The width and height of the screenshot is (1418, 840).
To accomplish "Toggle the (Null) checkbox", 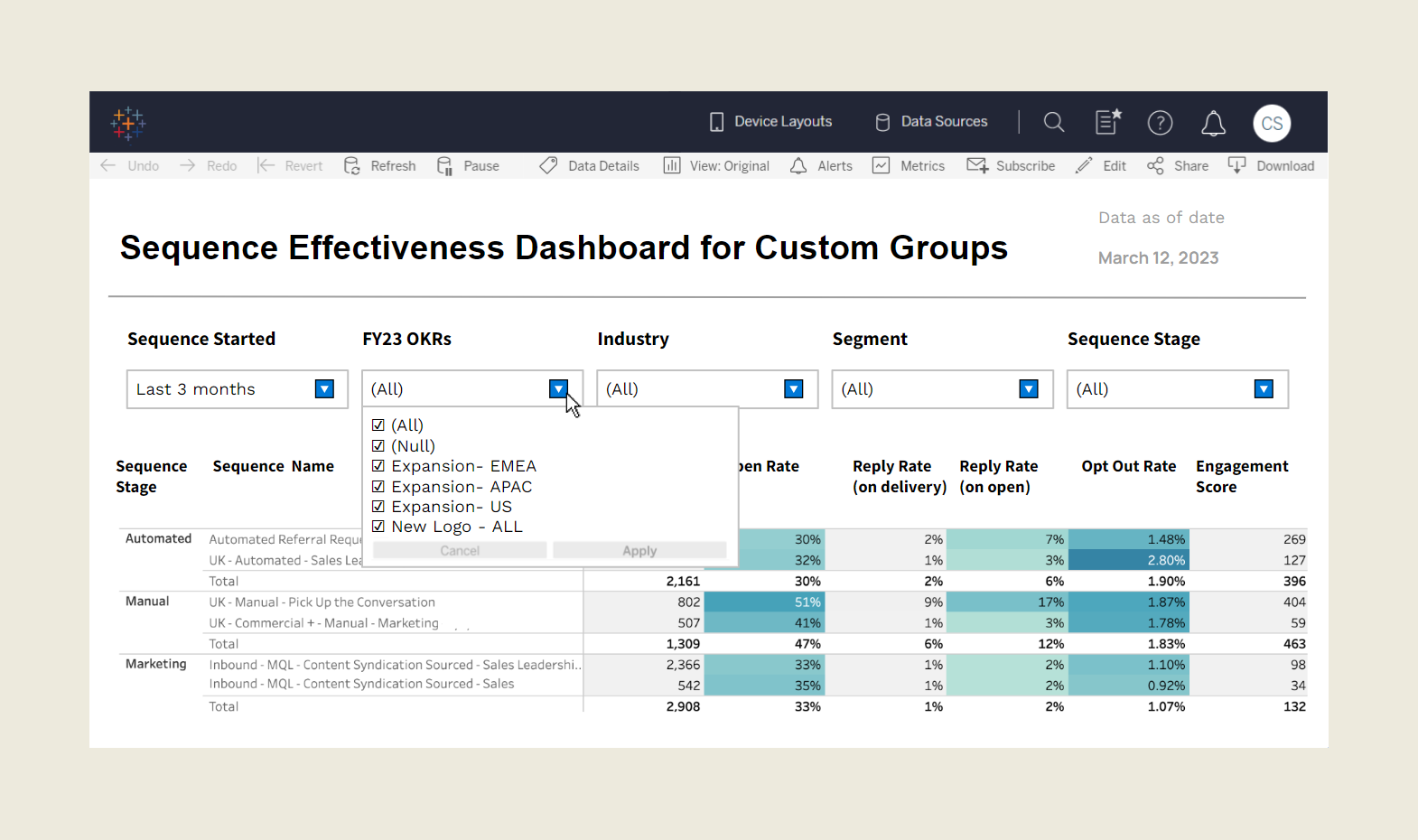I will click(x=378, y=445).
